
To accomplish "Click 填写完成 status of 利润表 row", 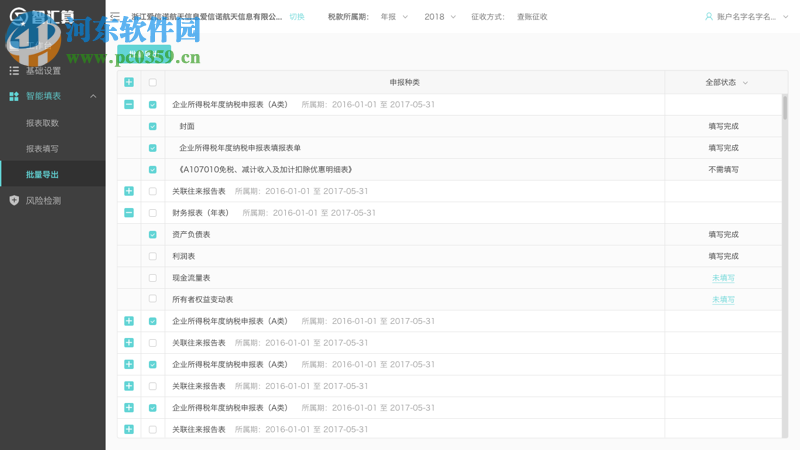I will pos(723,256).
